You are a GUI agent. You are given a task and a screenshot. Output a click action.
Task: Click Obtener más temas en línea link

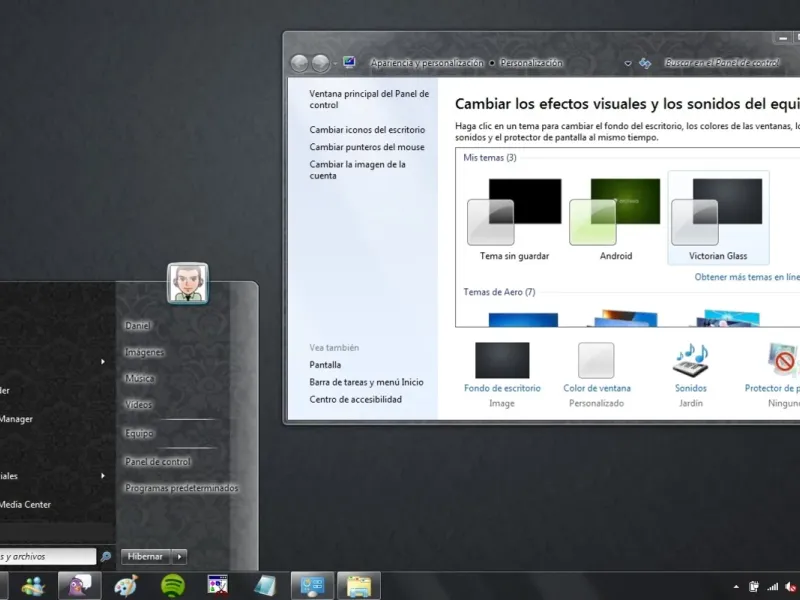pyautogui.click(x=747, y=277)
